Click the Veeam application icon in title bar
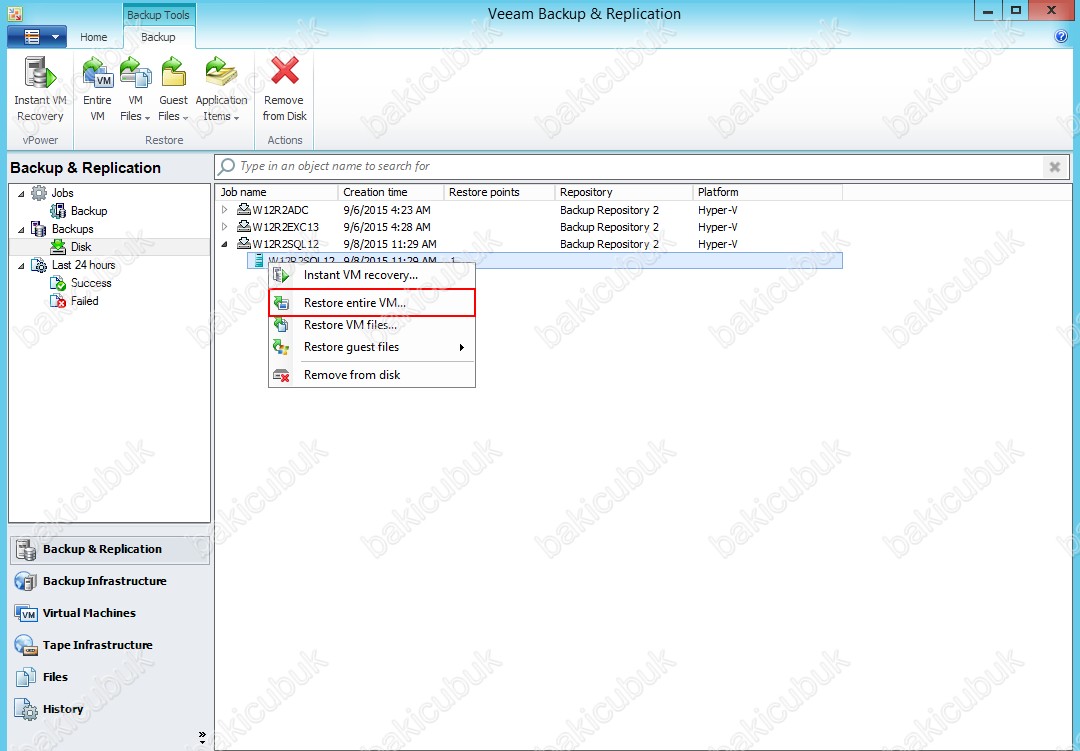This screenshot has height=751, width=1080. tap(14, 13)
